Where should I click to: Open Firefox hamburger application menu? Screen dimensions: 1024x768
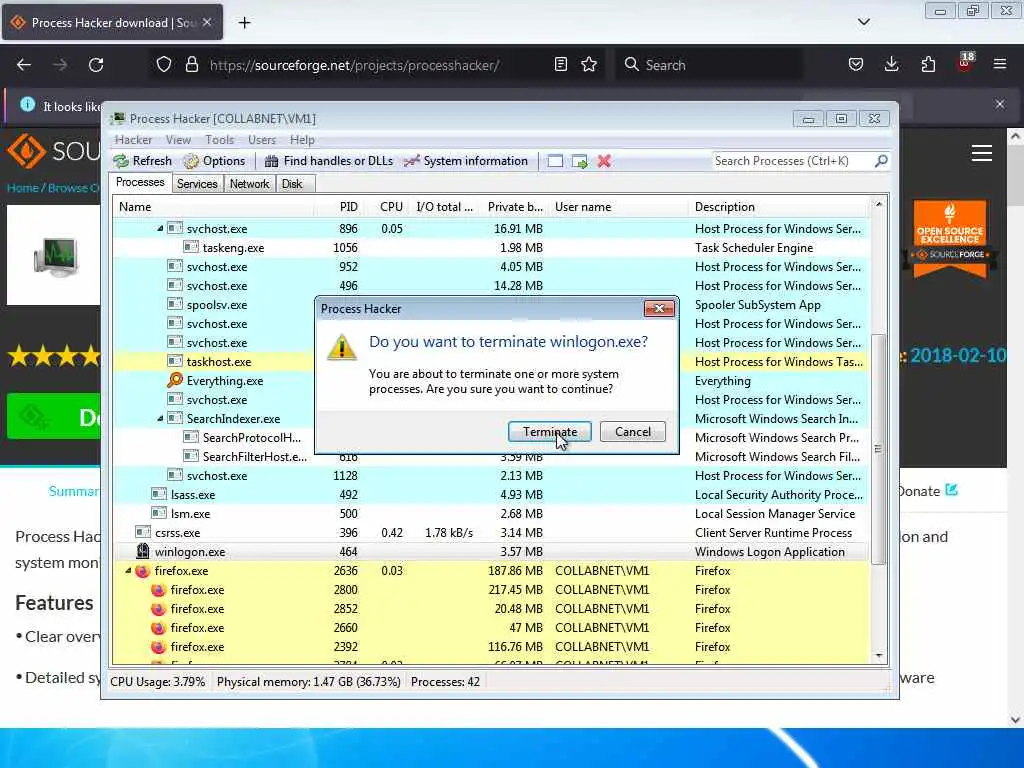pos(1000,65)
